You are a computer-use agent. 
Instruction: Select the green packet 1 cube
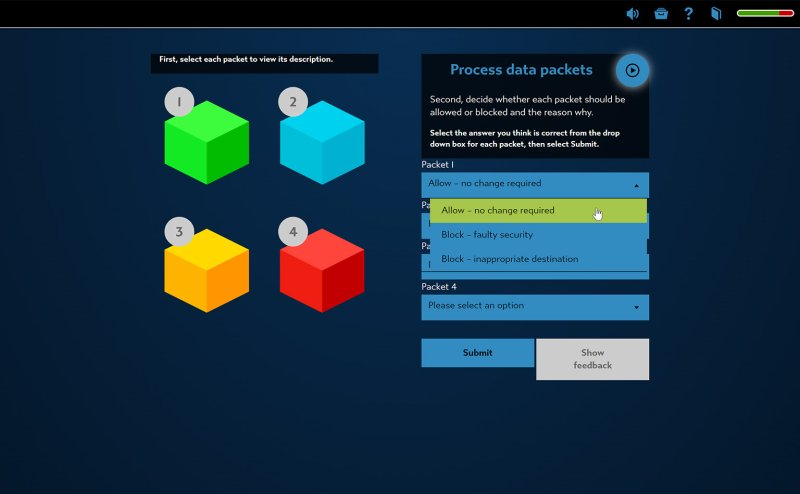point(207,142)
